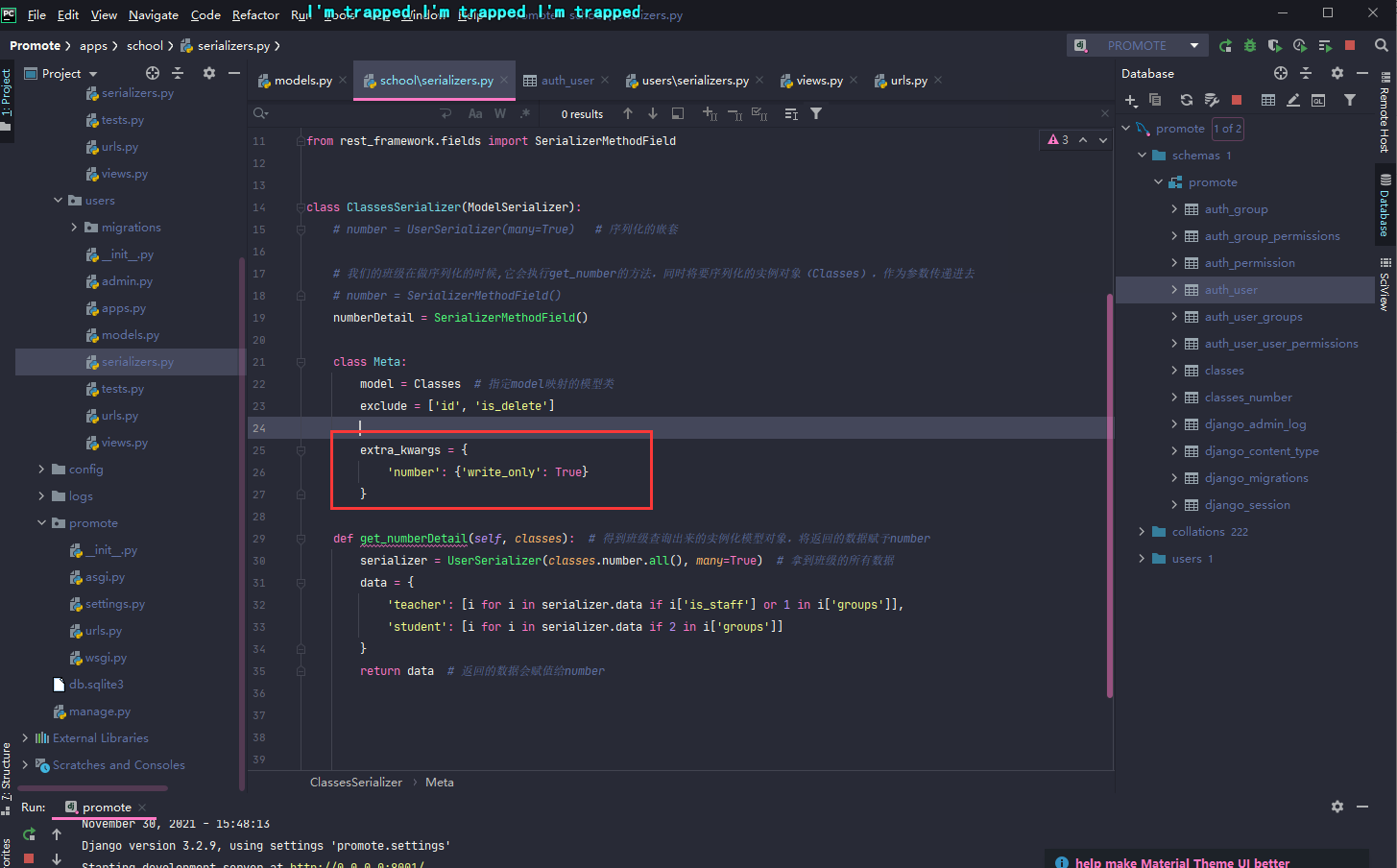Image resolution: width=1397 pixels, height=868 pixels.
Task: Expand the auth_user table in Database
Action: 1174,290
